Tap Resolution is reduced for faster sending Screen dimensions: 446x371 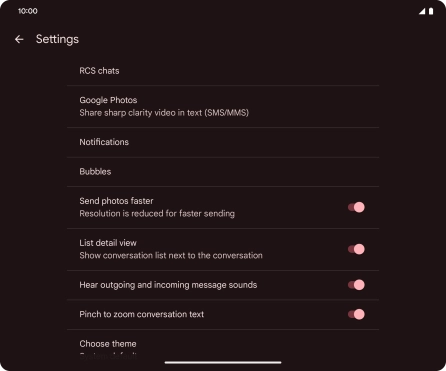pos(157,214)
